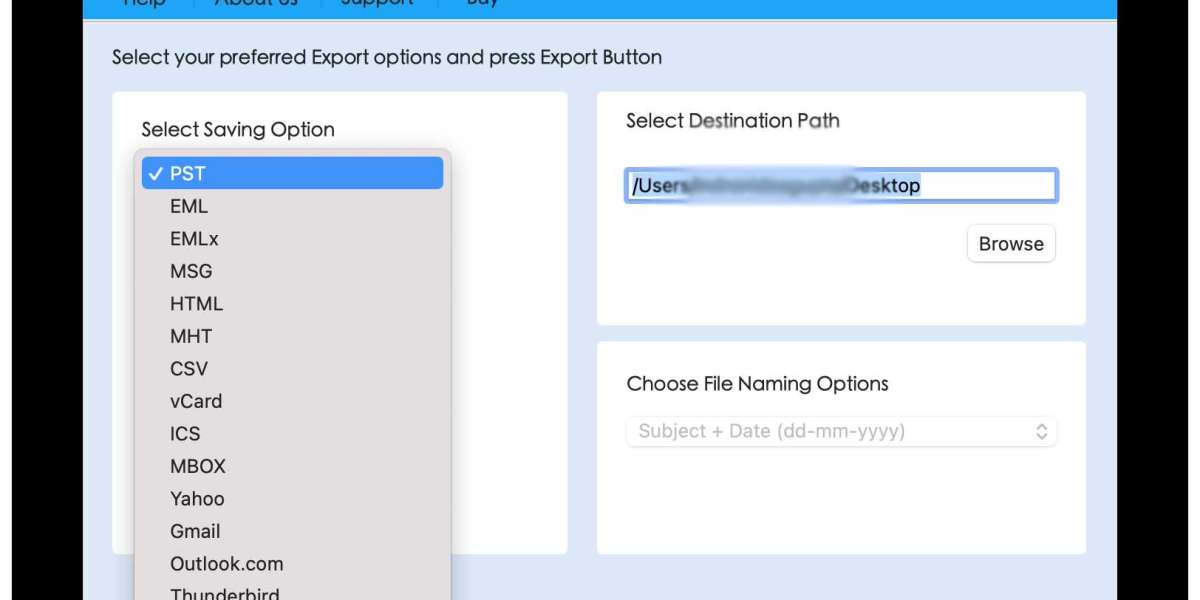Click the file naming dropdown arrows

tap(1041, 432)
